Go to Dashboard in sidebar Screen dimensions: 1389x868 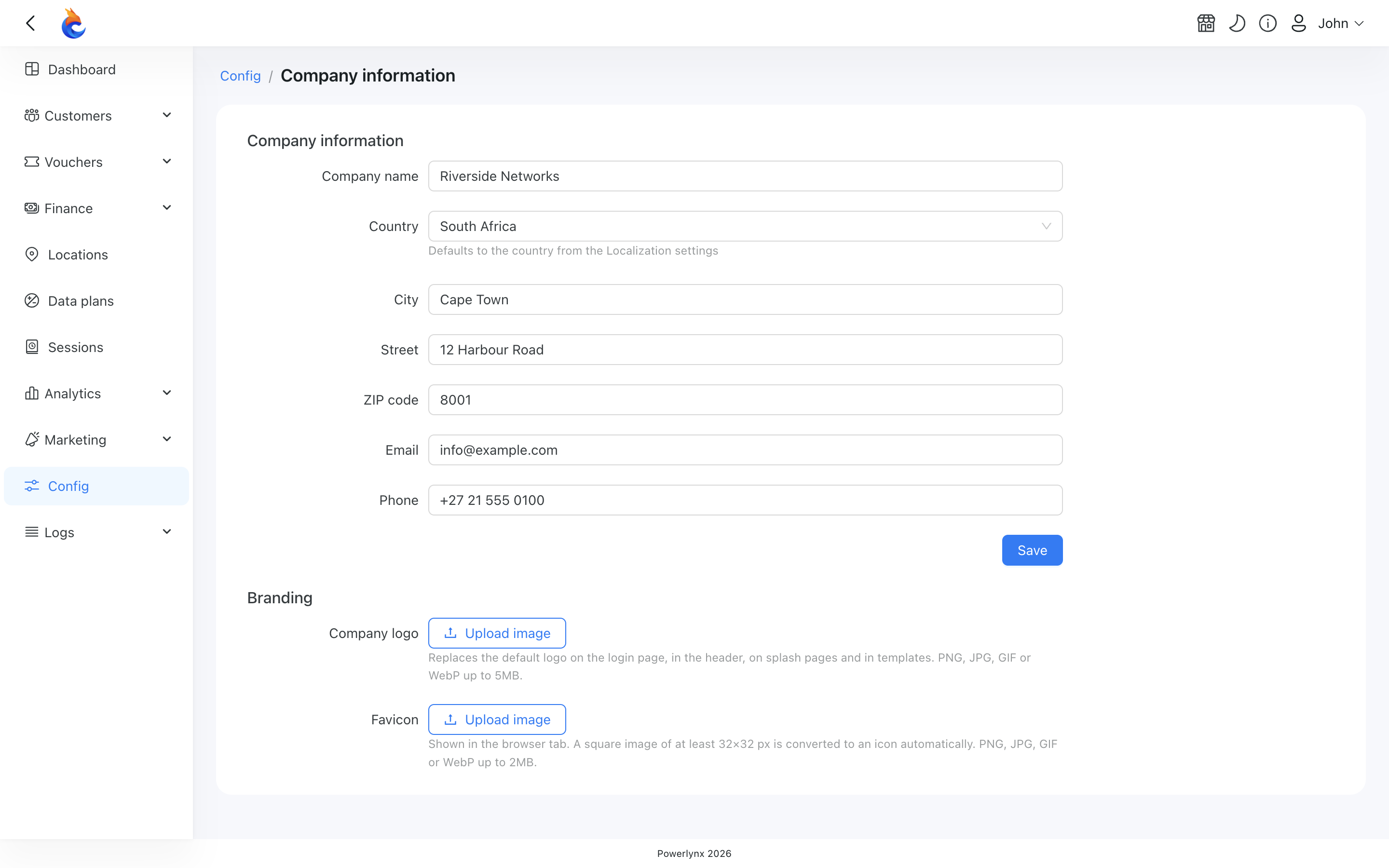pos(96,69)
